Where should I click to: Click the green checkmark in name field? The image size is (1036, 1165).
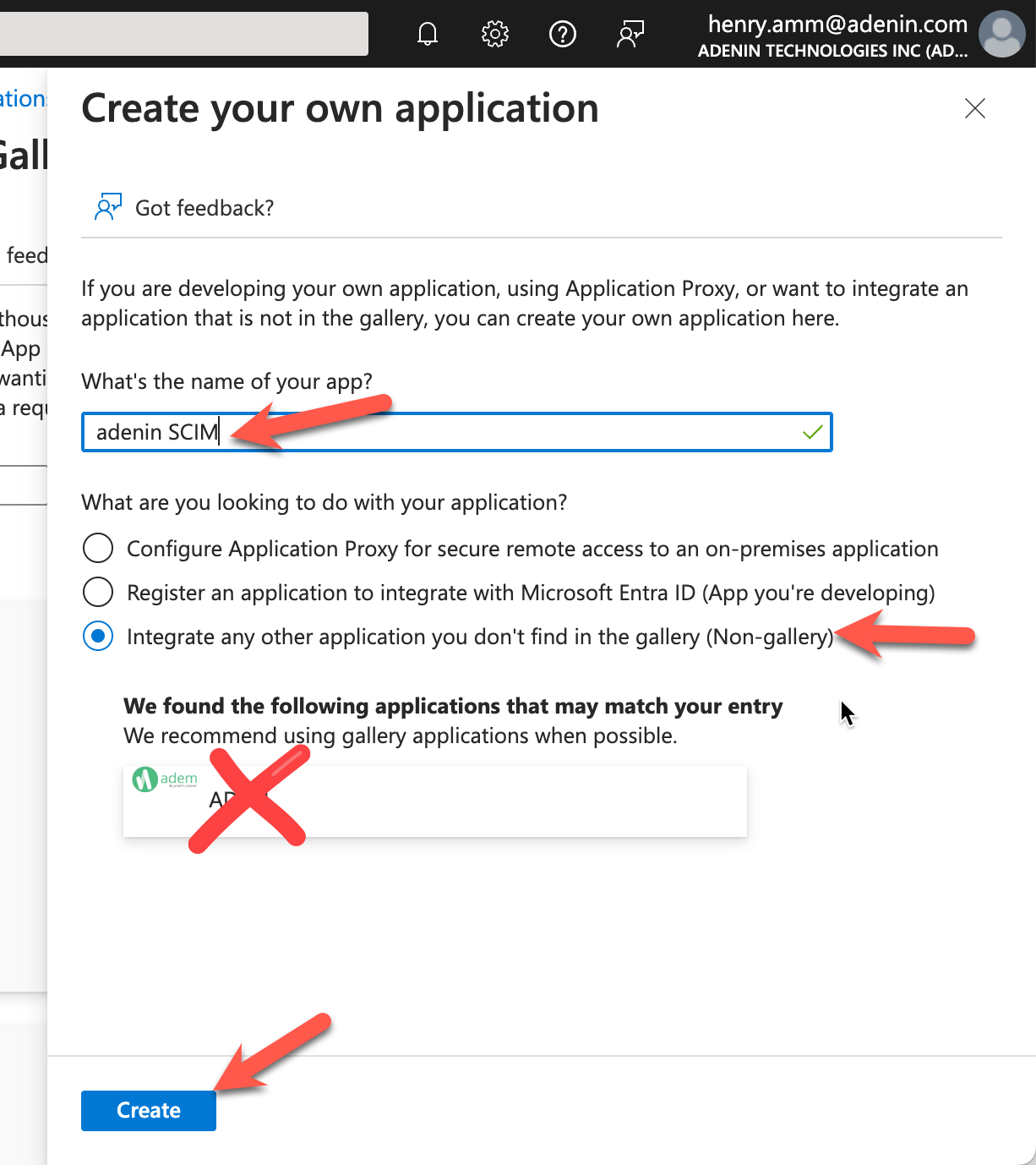tap(812, 432)
